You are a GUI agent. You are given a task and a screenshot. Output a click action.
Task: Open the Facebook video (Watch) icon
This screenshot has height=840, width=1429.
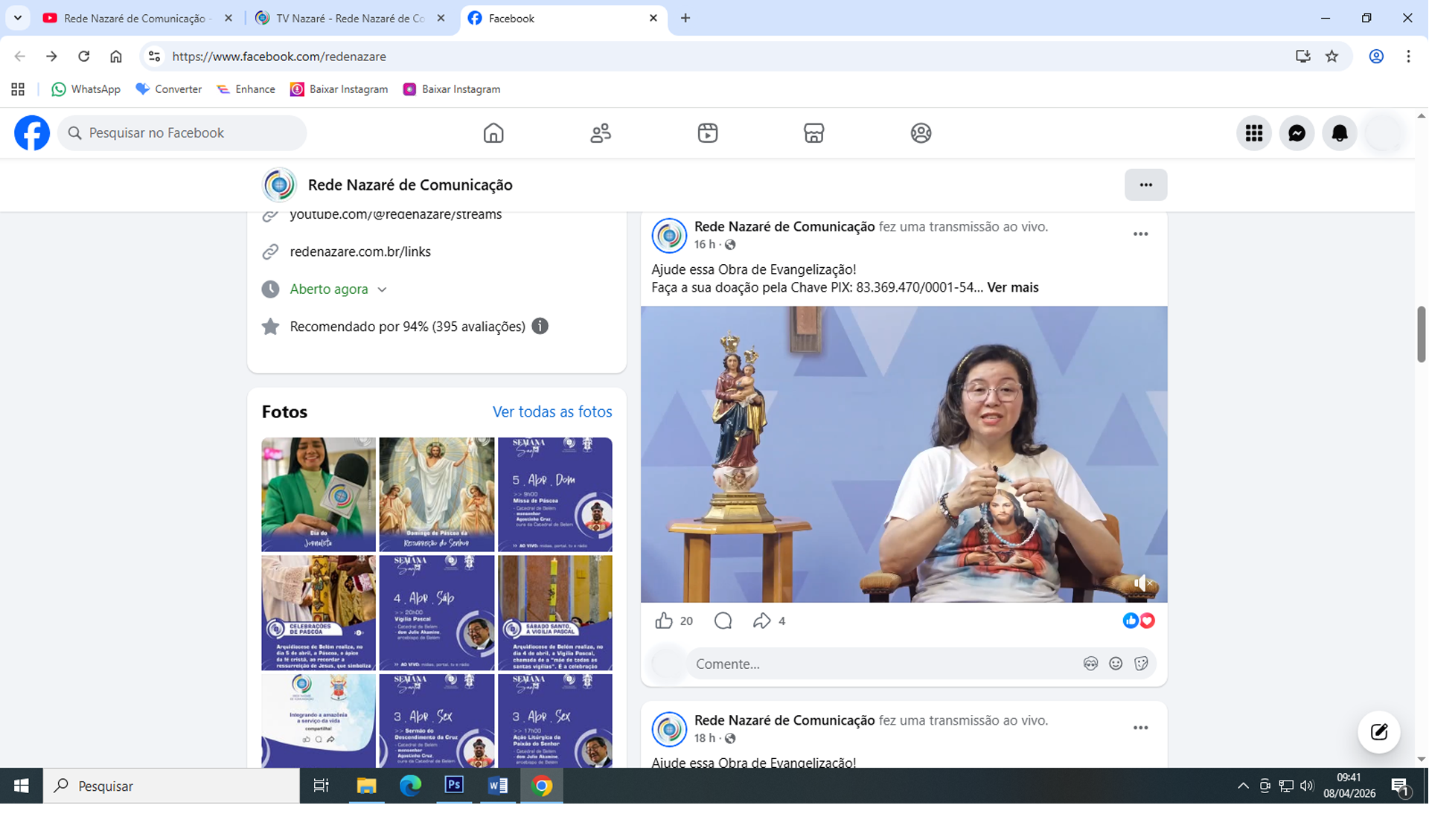[x=707, y=133]
